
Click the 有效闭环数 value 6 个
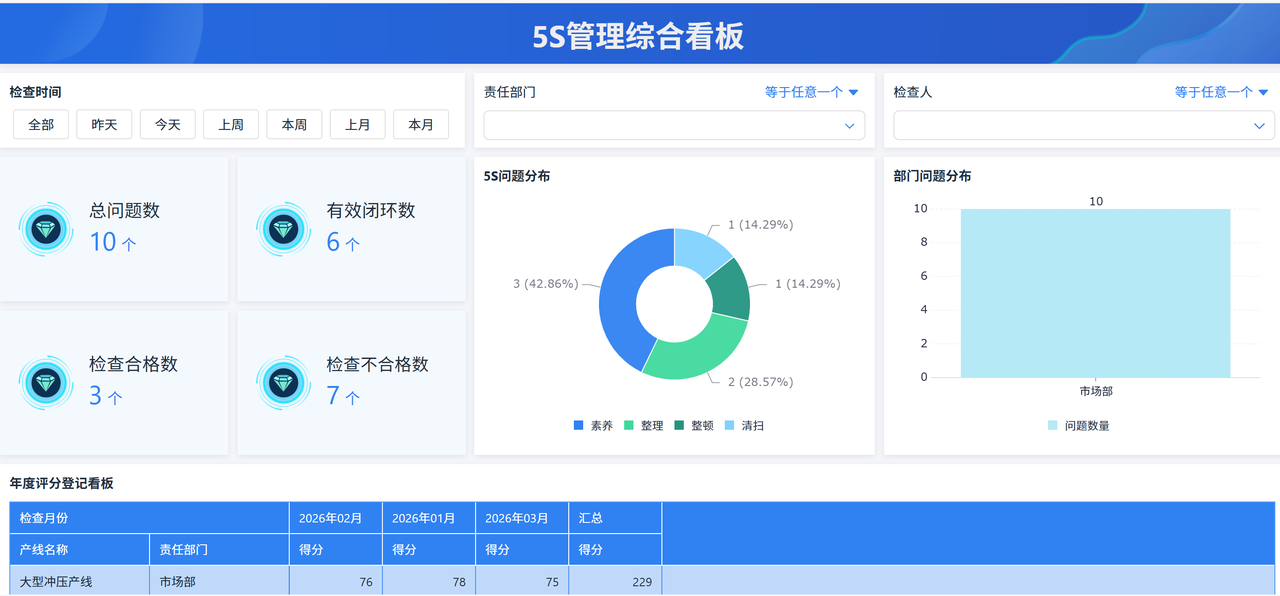click(x=343, y=242)
